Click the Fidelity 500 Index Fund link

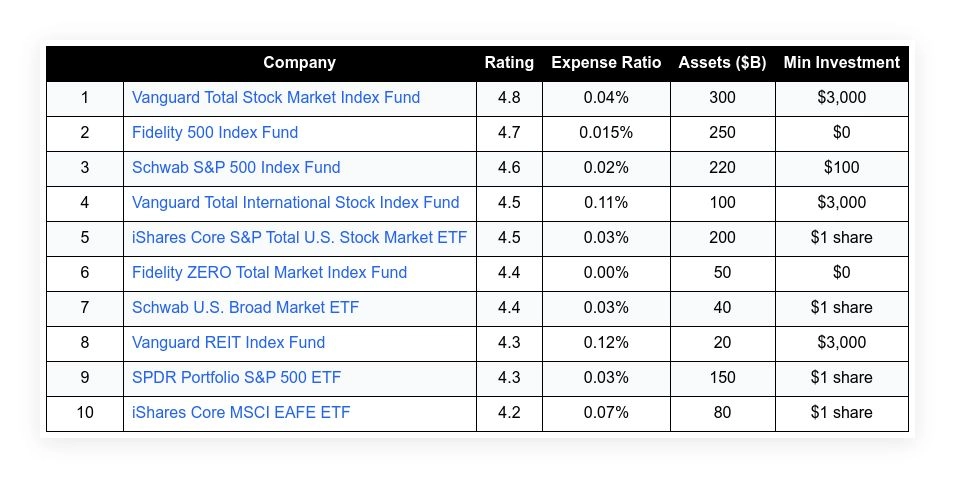215,133
